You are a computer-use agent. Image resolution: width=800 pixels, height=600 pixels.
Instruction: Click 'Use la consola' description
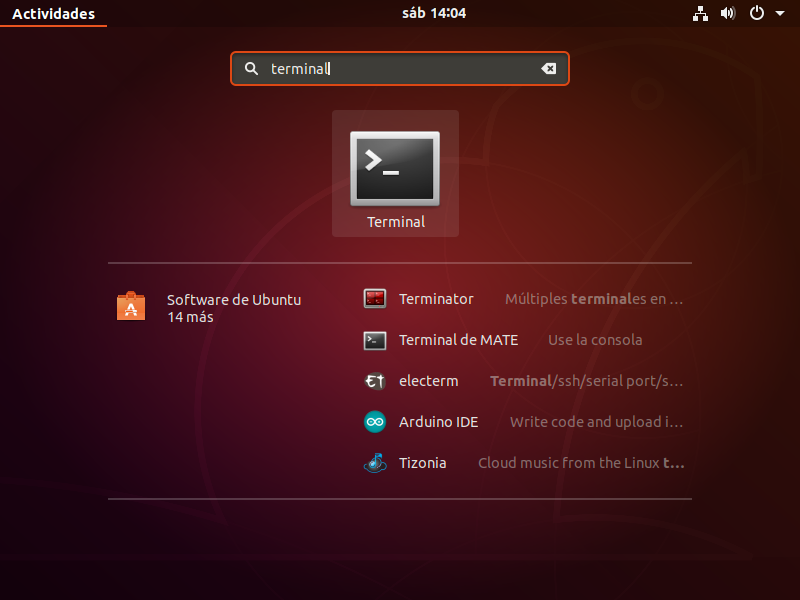pos(595,340)
